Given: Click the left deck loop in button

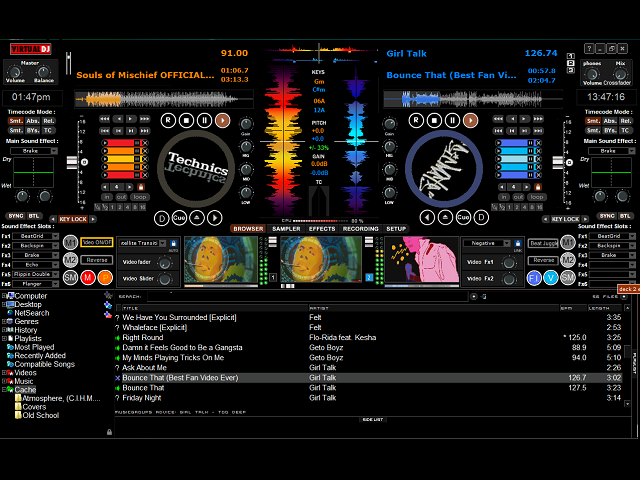Looking at the screenshot, I should [x=107, y=197].
